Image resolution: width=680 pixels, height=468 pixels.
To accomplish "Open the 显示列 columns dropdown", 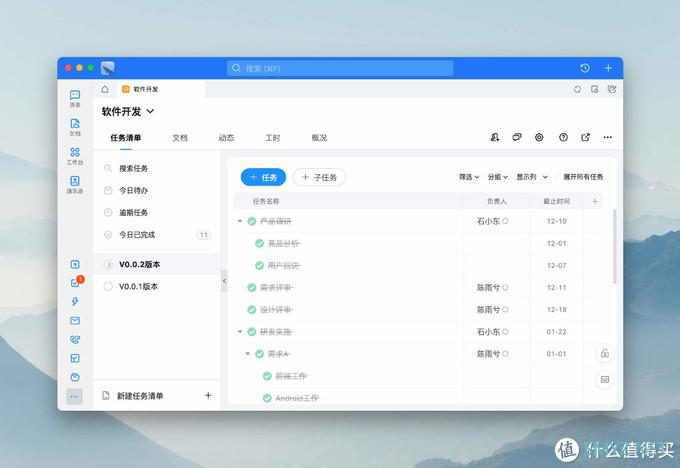I will pos(532,177).
